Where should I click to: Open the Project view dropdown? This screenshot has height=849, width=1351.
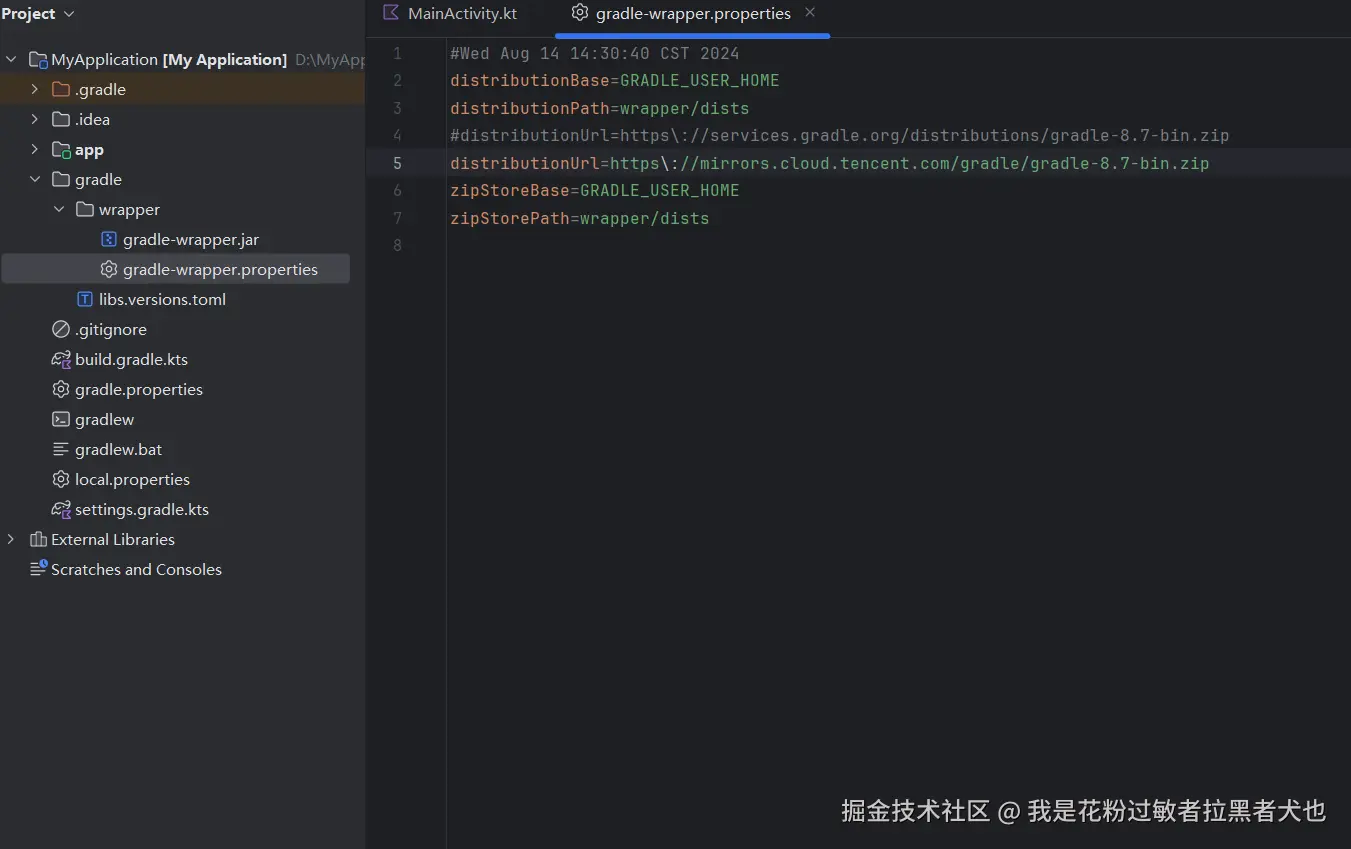pos(69,14)
